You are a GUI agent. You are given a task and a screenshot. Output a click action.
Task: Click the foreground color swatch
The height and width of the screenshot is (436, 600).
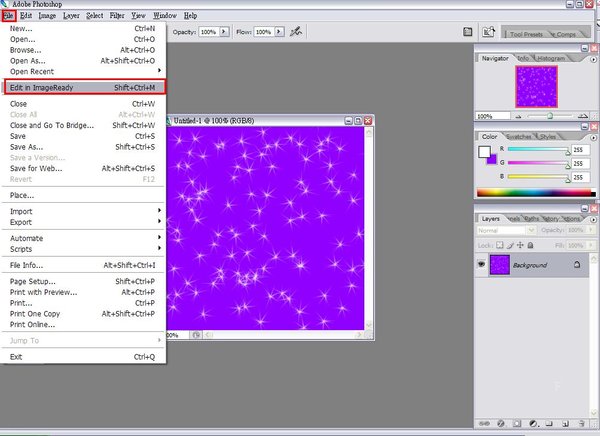[484, 152]
